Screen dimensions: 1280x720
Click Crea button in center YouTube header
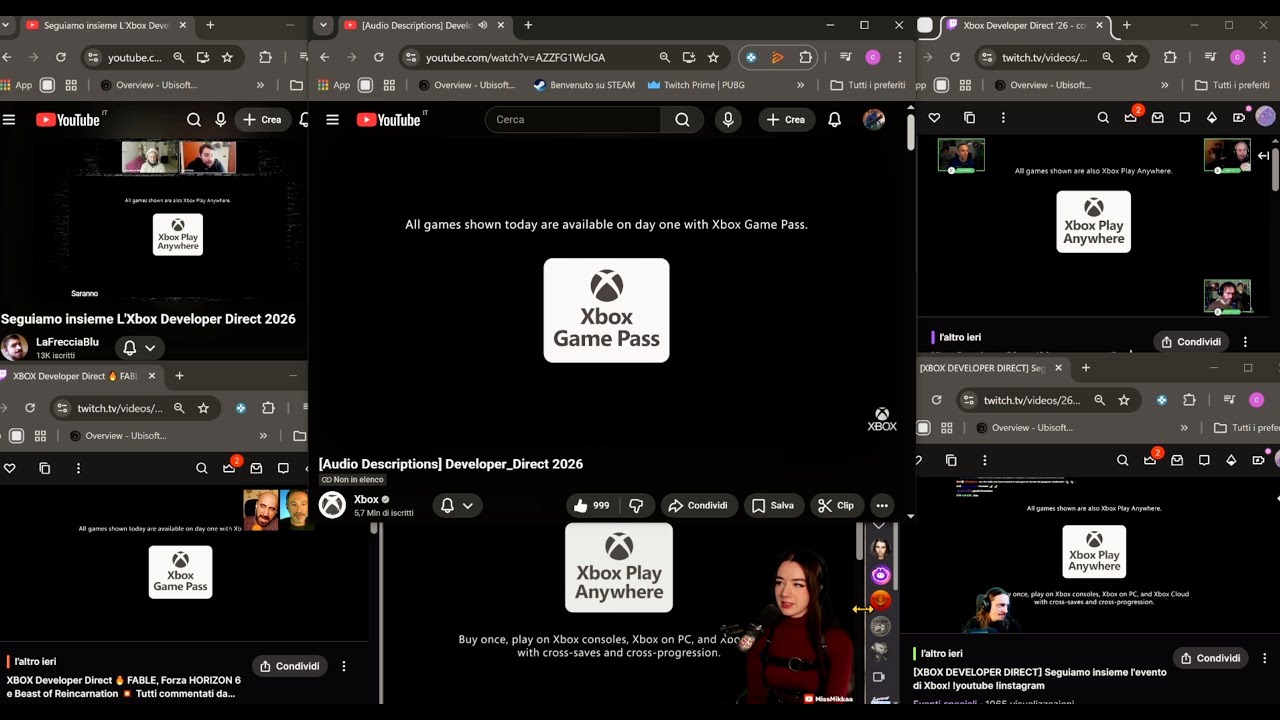[x=786, y=120]
